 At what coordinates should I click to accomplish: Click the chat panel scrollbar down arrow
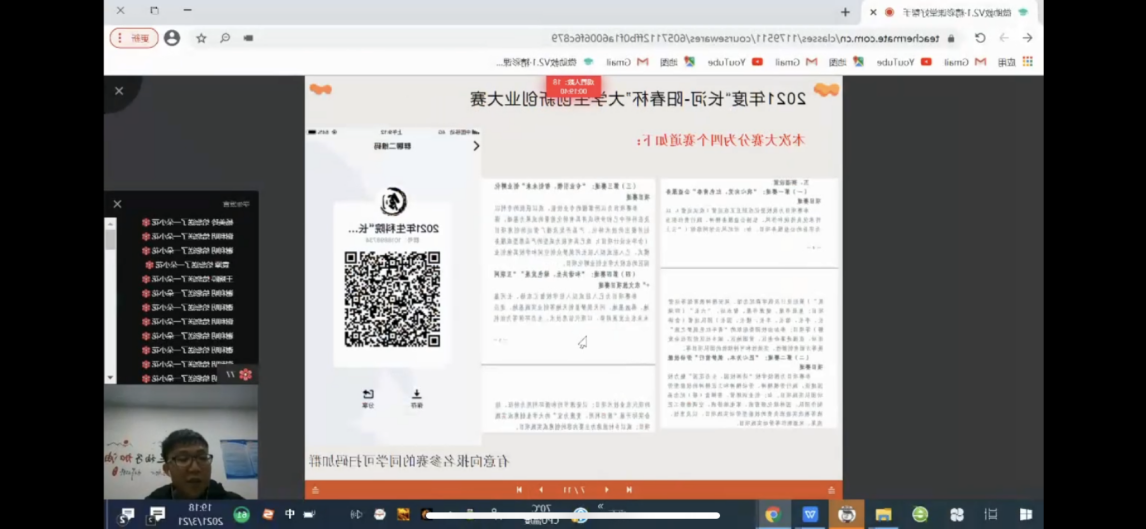click(110, 378)
